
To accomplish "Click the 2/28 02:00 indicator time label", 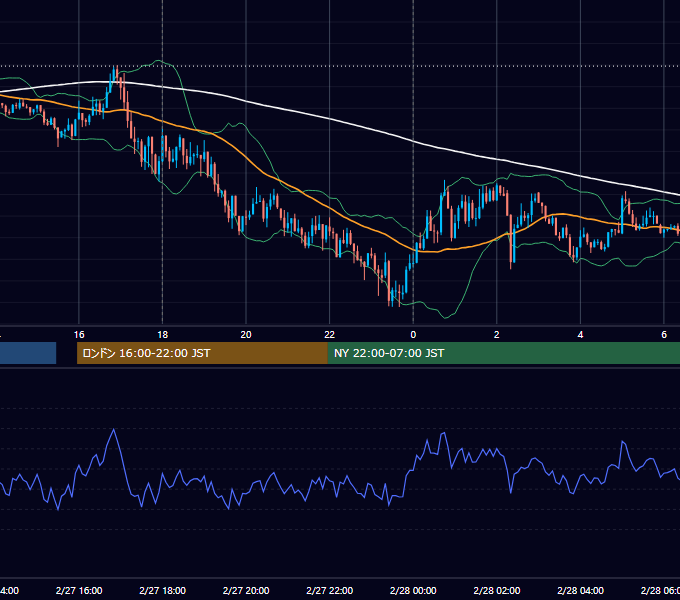I will [x=497, y=590].
